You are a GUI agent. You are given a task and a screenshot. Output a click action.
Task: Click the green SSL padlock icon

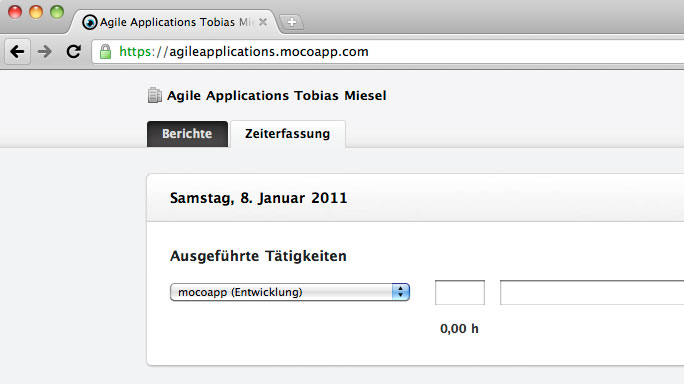[x=105, y=51]
